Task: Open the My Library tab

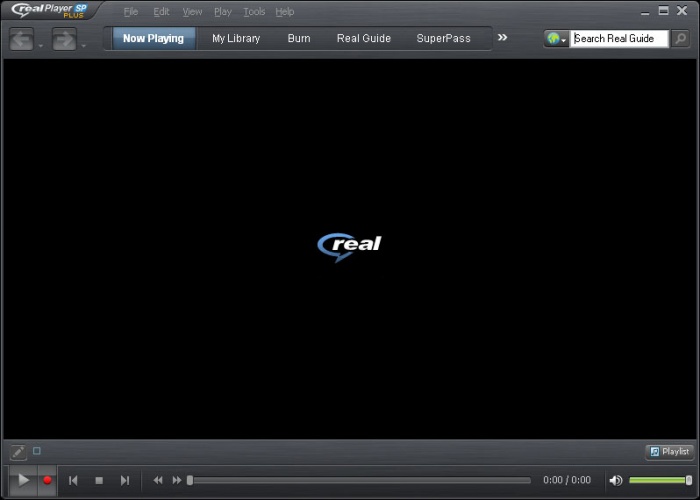Action: 236,38
